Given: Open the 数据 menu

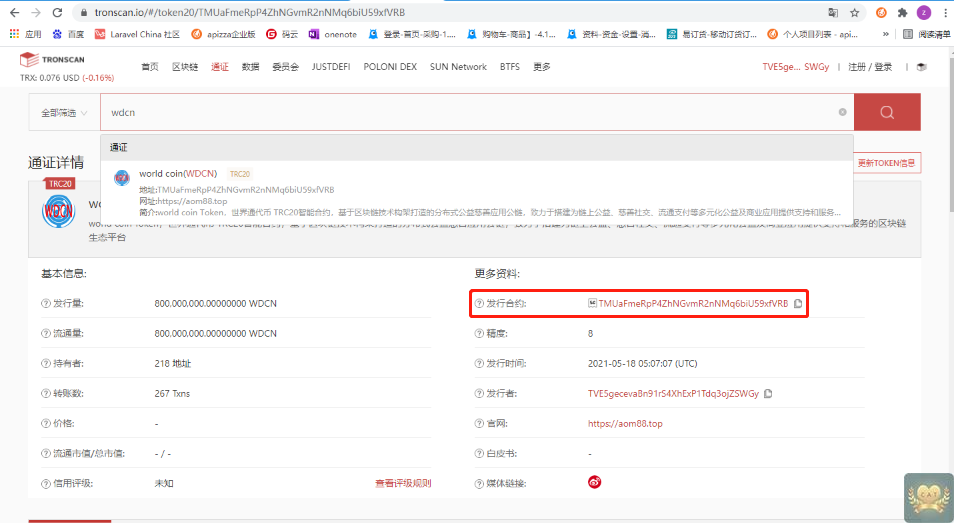Looking at the screenshot, I should click(250, 67).
